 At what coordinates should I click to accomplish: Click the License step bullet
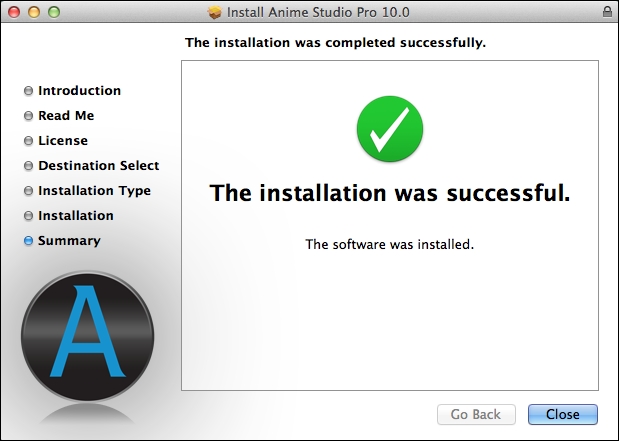pos(28,141)
